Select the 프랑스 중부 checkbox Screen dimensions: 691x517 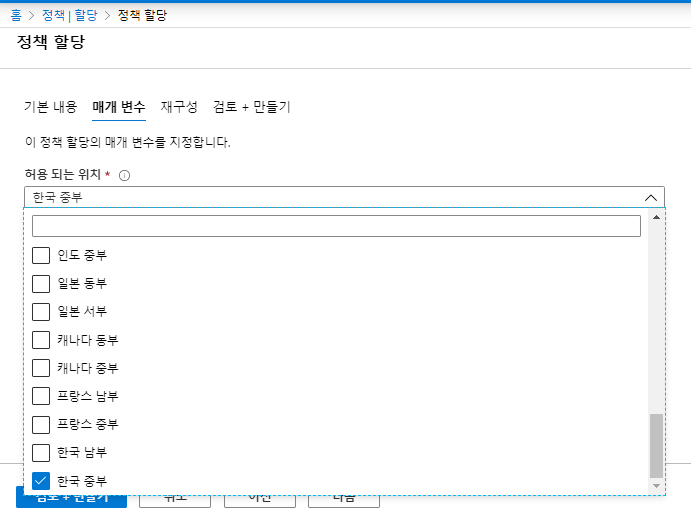(x=41, y=424)
